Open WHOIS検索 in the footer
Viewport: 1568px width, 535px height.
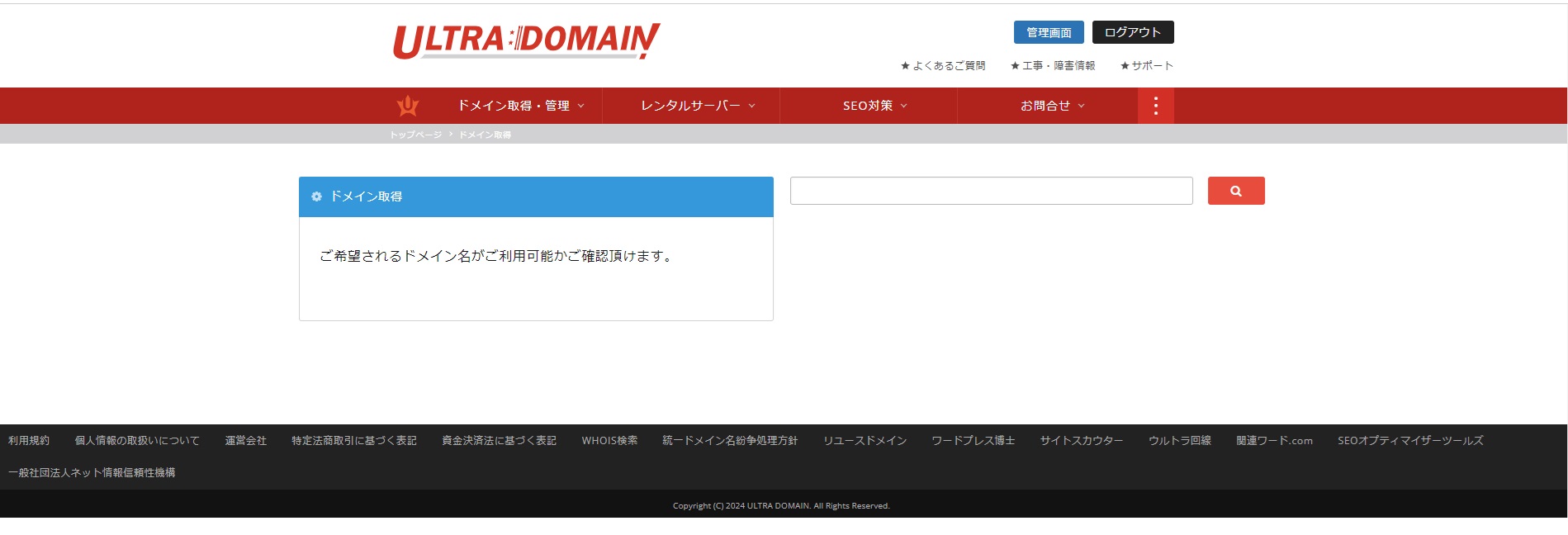click(609, 441)
